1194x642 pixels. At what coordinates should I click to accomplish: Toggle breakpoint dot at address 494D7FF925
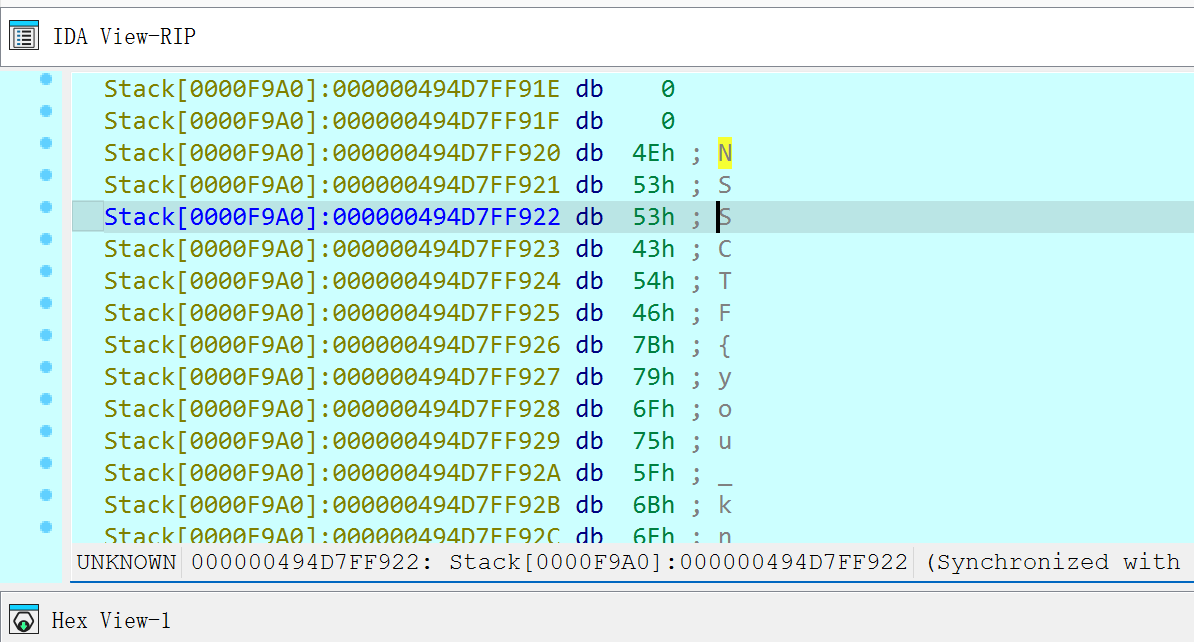[46, 303]
